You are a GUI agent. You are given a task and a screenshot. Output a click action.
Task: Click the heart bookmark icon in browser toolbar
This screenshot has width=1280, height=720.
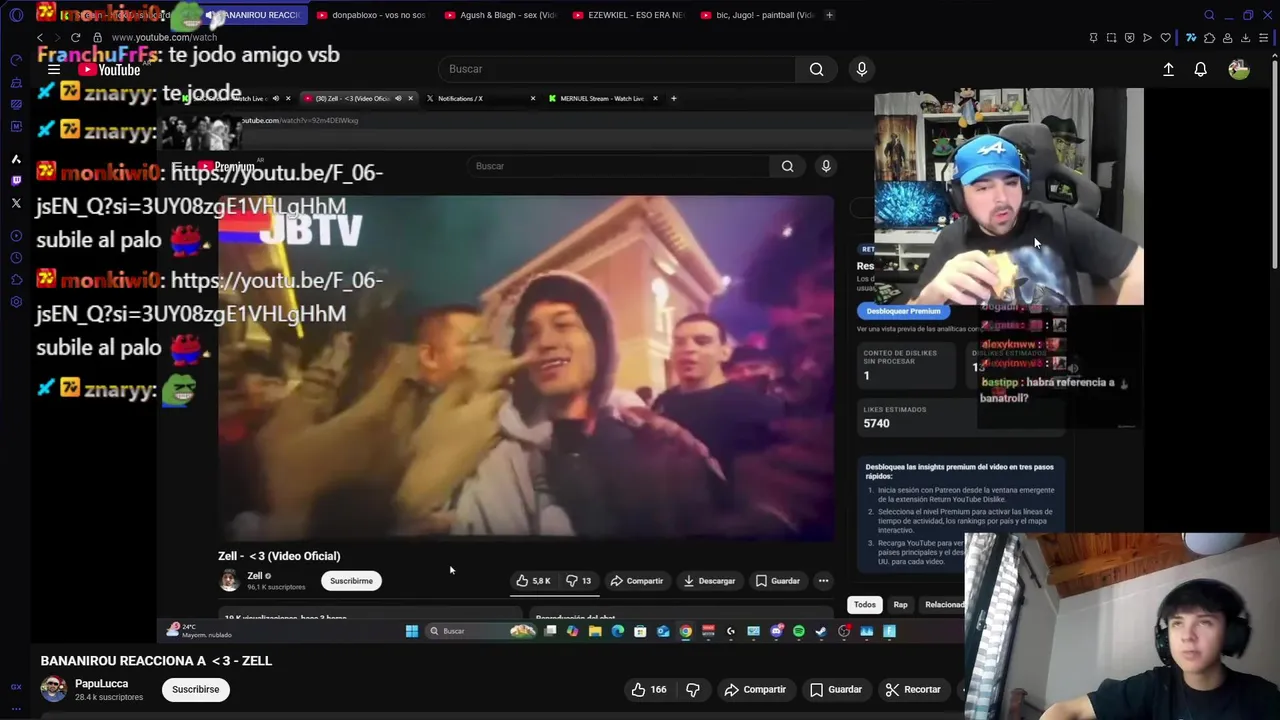(x=1165, y=38)
